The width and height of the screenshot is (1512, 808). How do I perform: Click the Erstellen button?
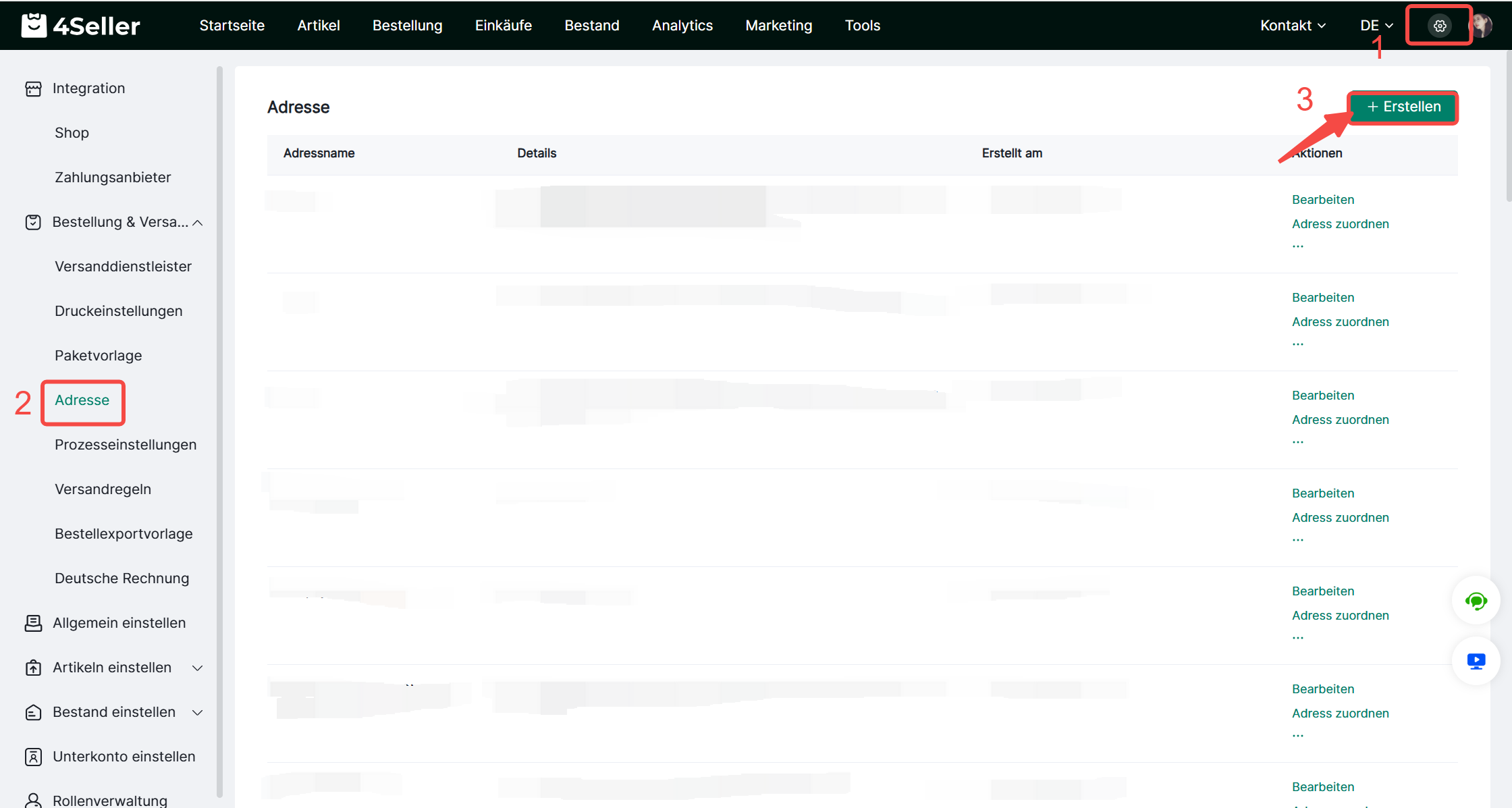[x=1403, y=107]
